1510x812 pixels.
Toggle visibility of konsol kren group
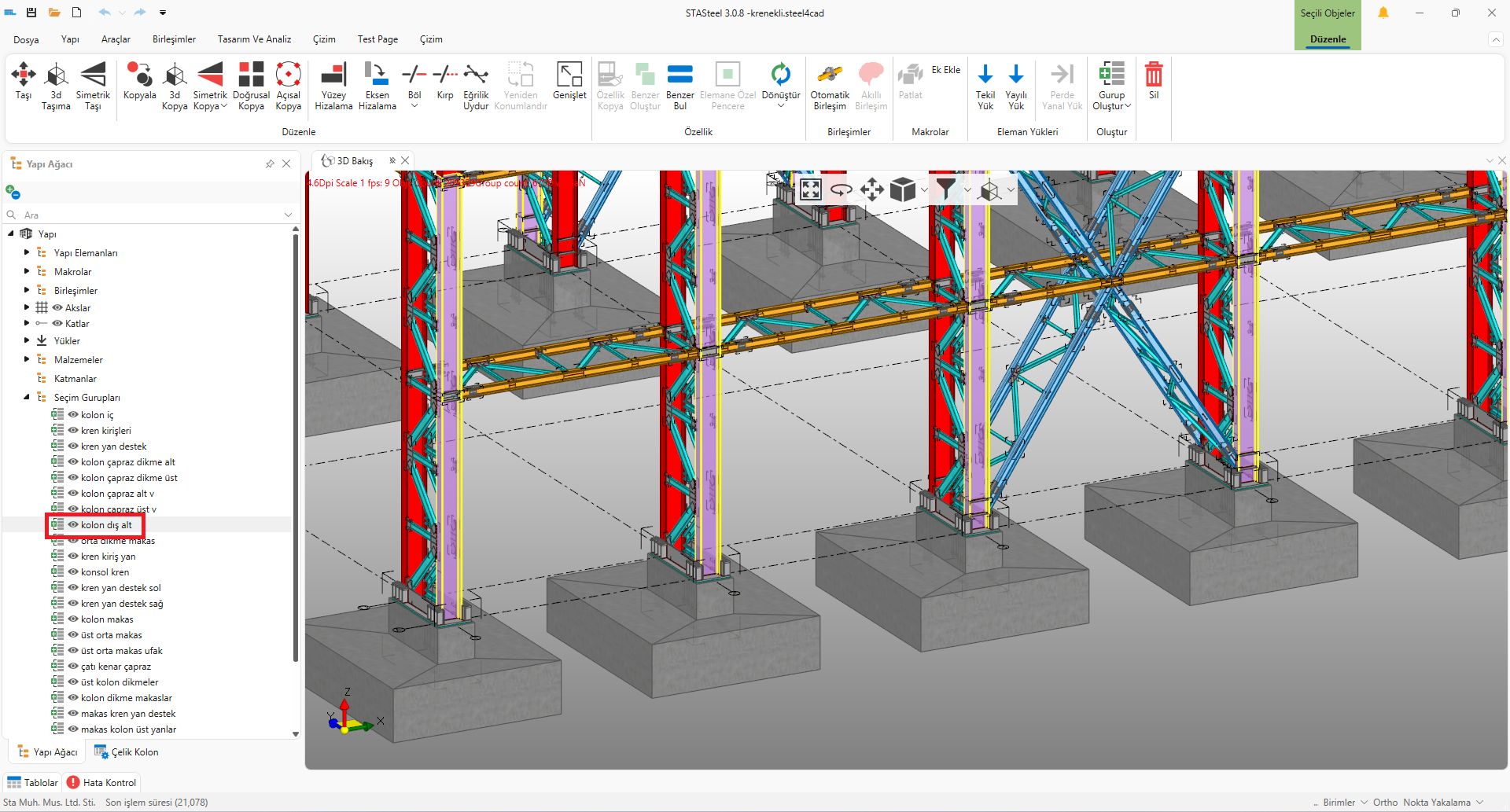pyautogui.click(x=73, y=572)
